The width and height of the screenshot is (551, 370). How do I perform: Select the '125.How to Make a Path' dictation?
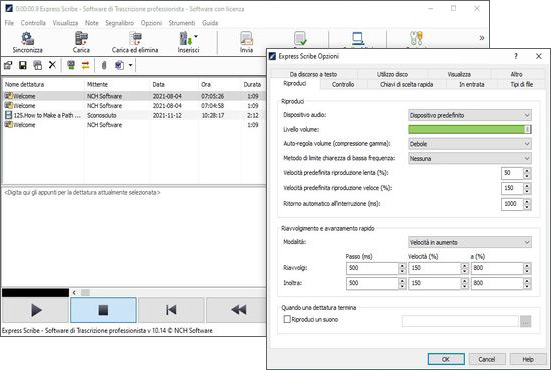[x=134, y=115]
